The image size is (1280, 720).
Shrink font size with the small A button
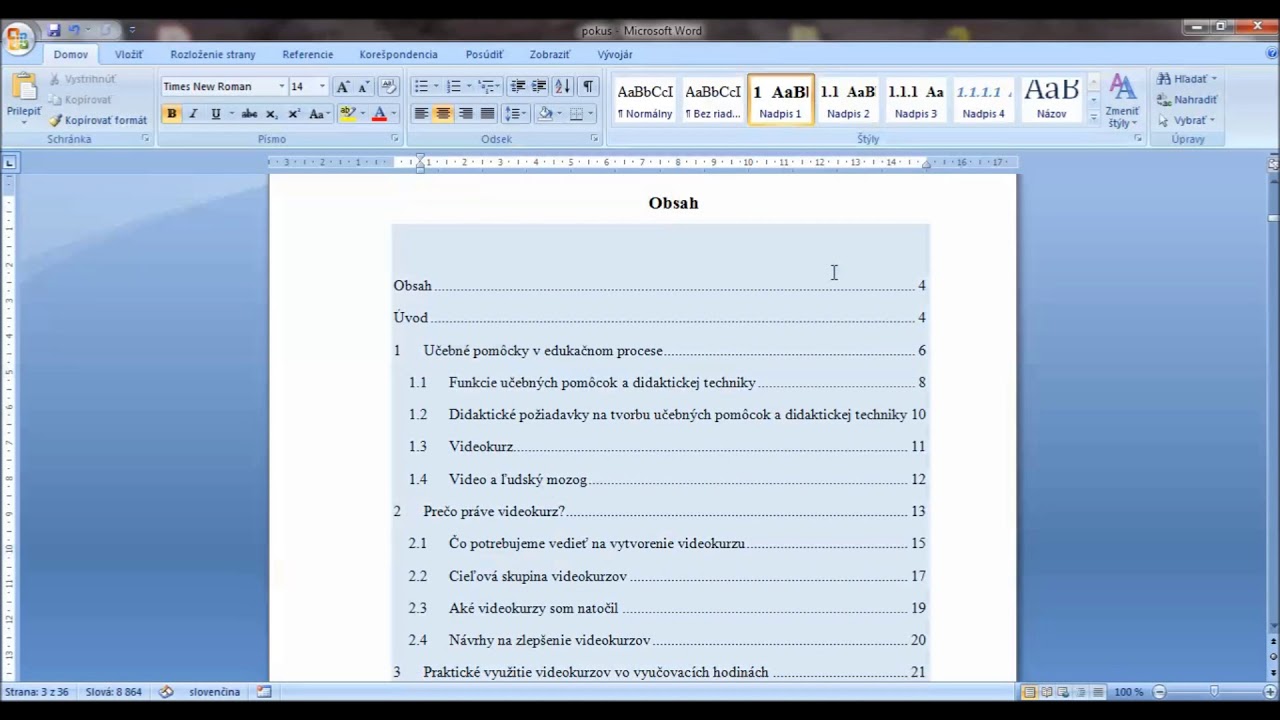pyautogui.click(x=363, y=87)
